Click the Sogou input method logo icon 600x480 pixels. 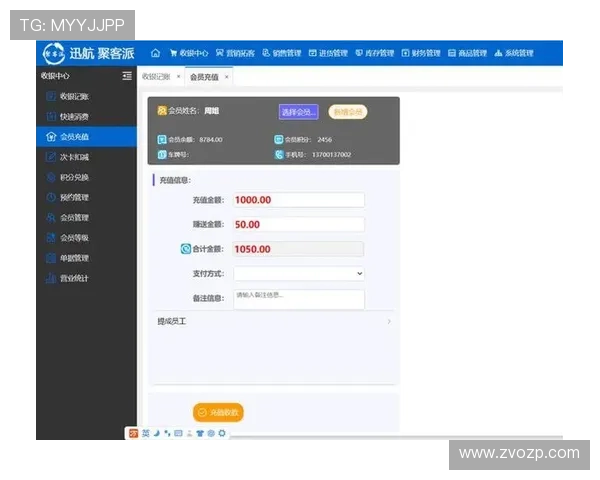coord(134,433)
